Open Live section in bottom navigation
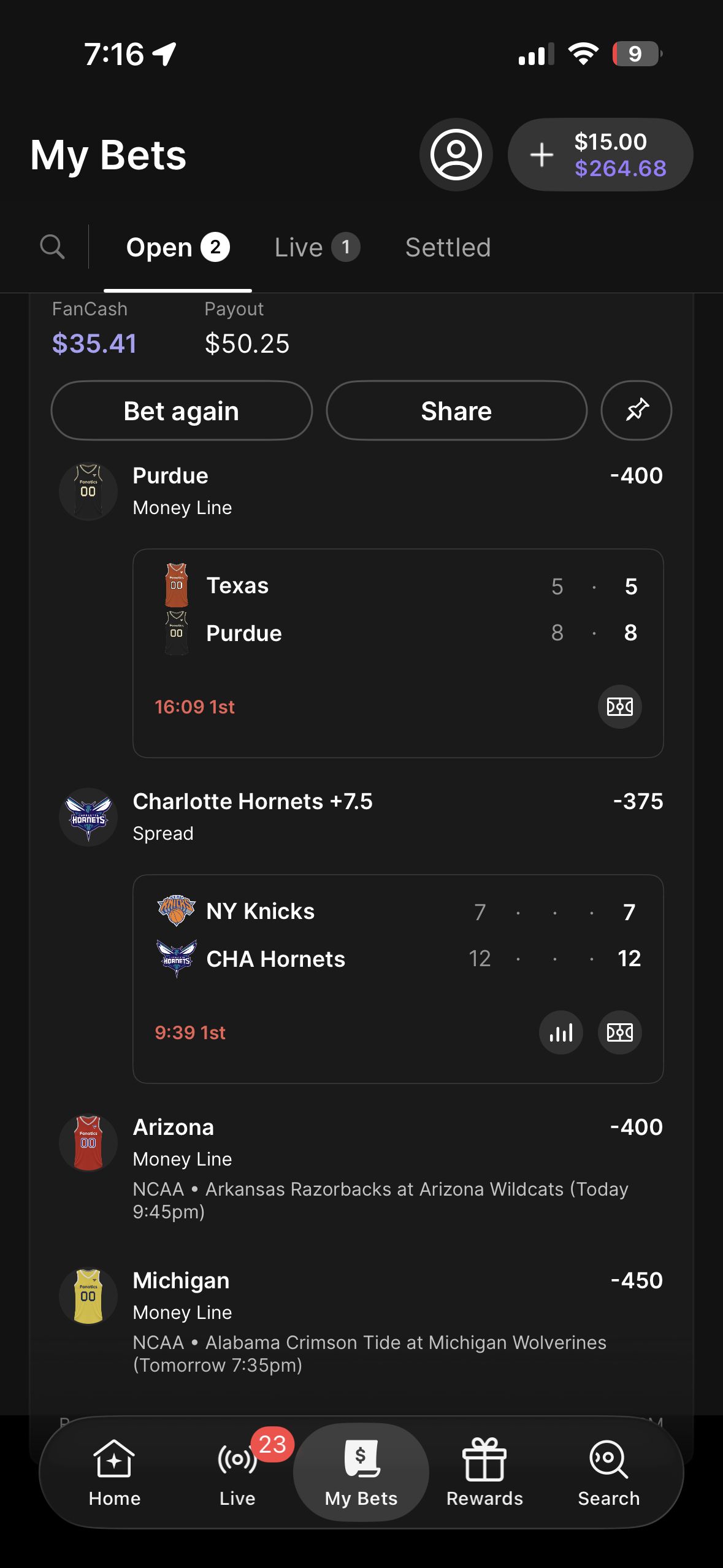The height and width of the screenshot is (1568, 723). coord(238,1472)
